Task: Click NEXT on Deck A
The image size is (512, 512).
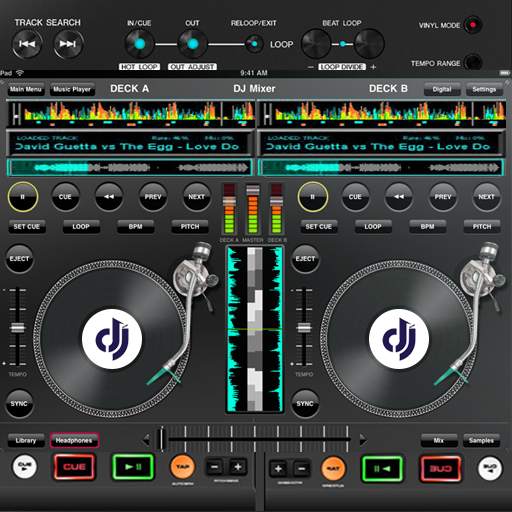Action: (197, 197)
